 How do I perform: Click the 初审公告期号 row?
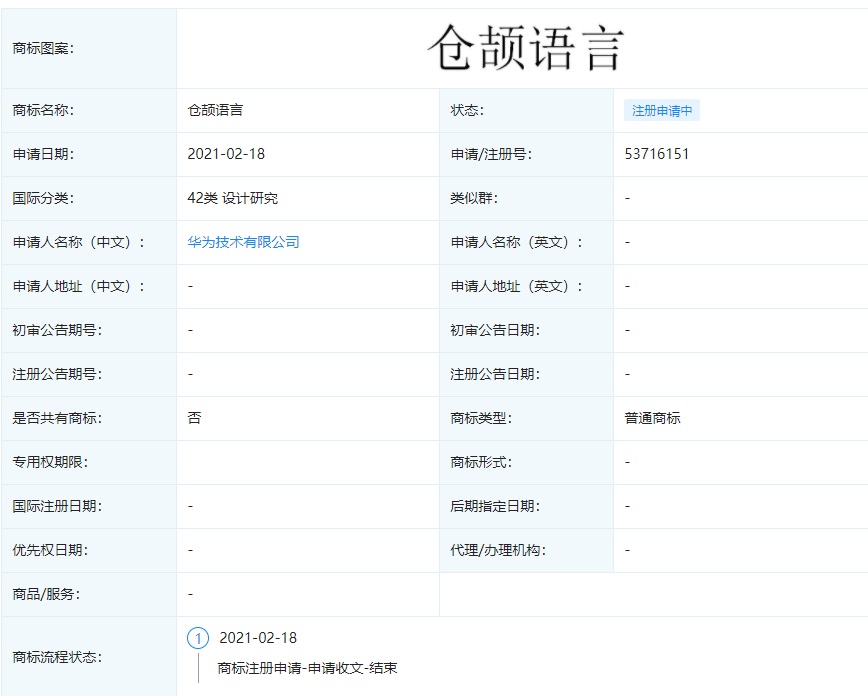click(57, 330)
